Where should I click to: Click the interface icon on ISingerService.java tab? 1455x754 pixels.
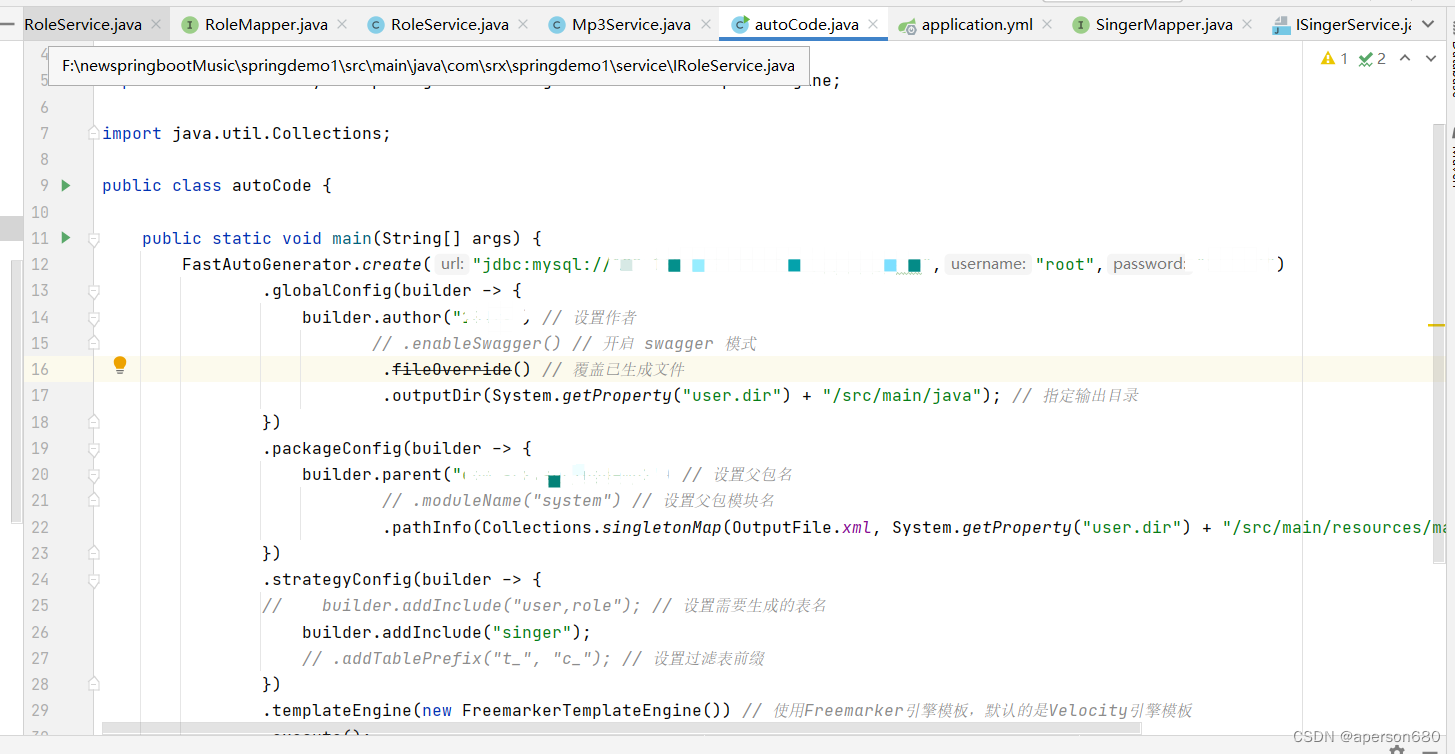tap(1281, 24)
